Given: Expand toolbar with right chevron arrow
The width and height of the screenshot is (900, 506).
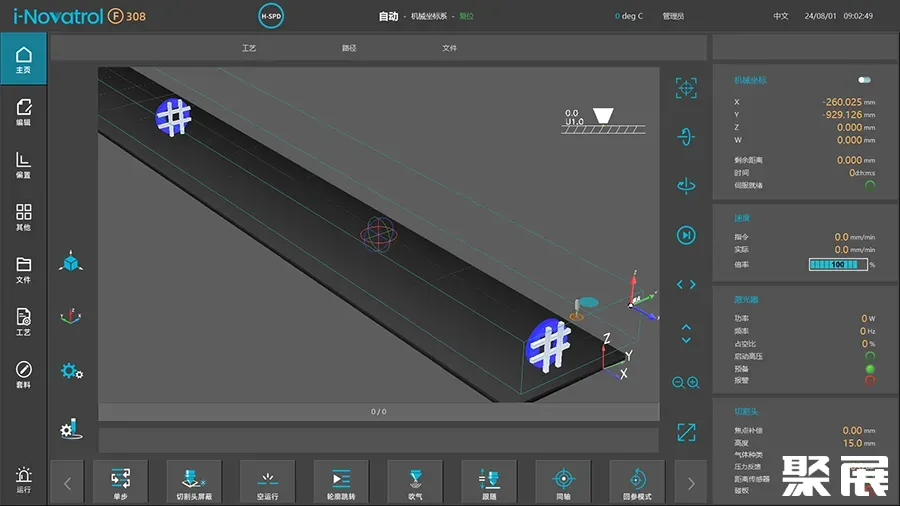Looking at the screenshot, I should [x=690, y=484].
